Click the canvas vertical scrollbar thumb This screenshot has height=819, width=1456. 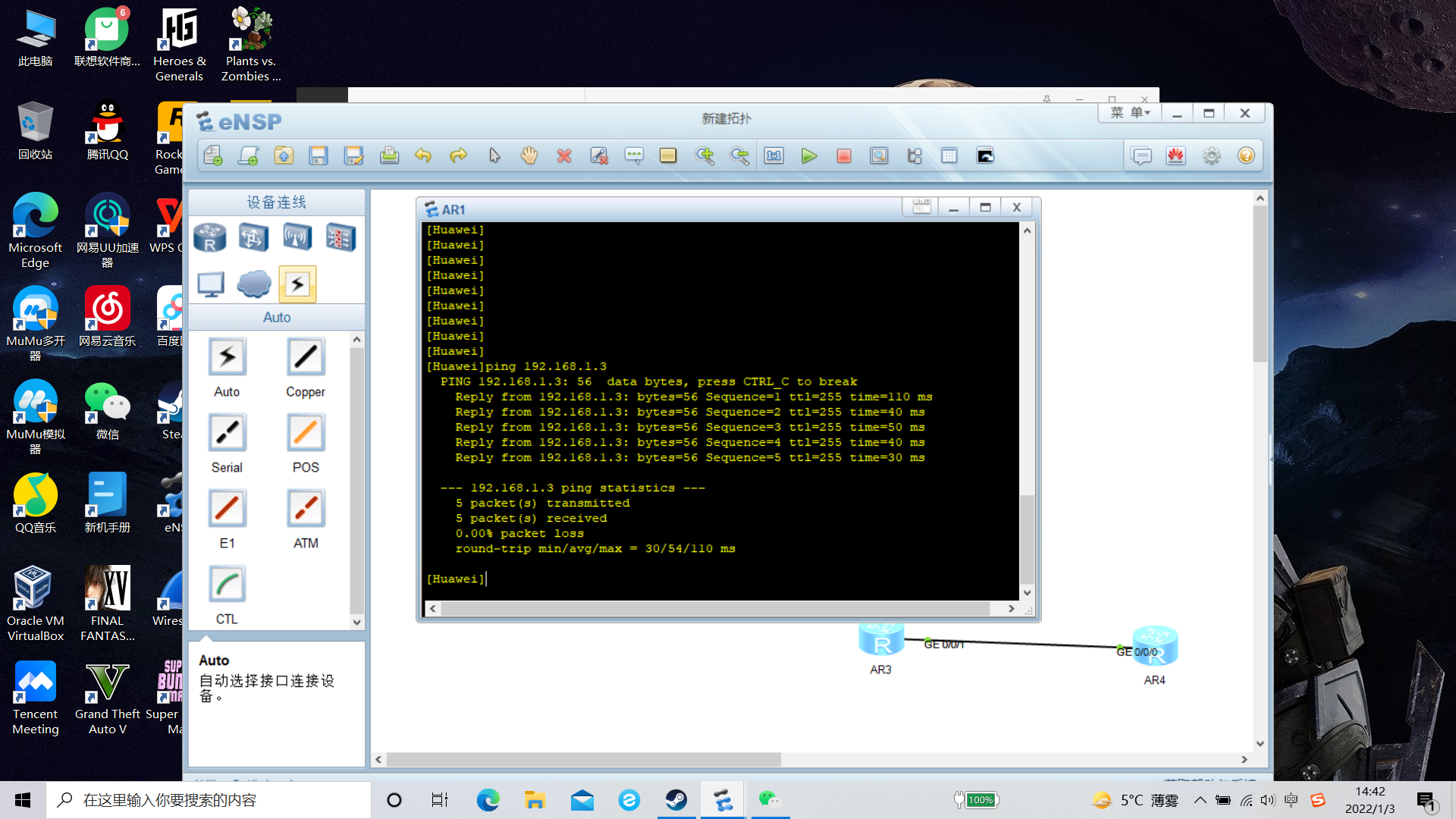(x=1260, y=284)
